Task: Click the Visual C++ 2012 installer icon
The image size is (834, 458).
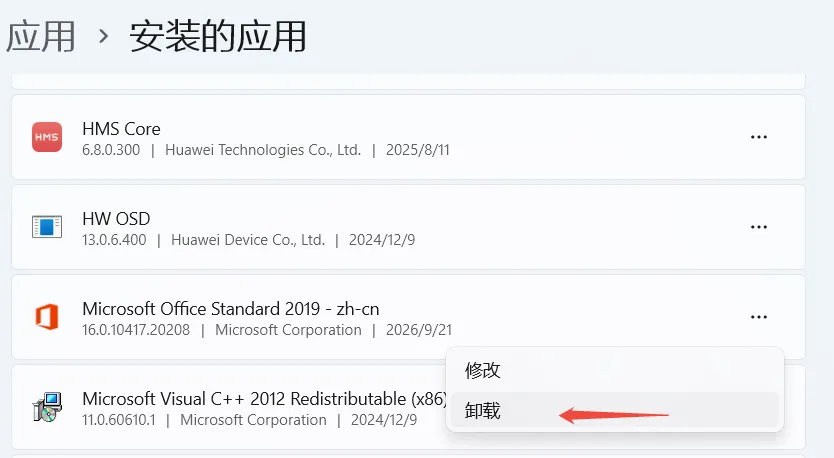Action: [x=47, y=407]
